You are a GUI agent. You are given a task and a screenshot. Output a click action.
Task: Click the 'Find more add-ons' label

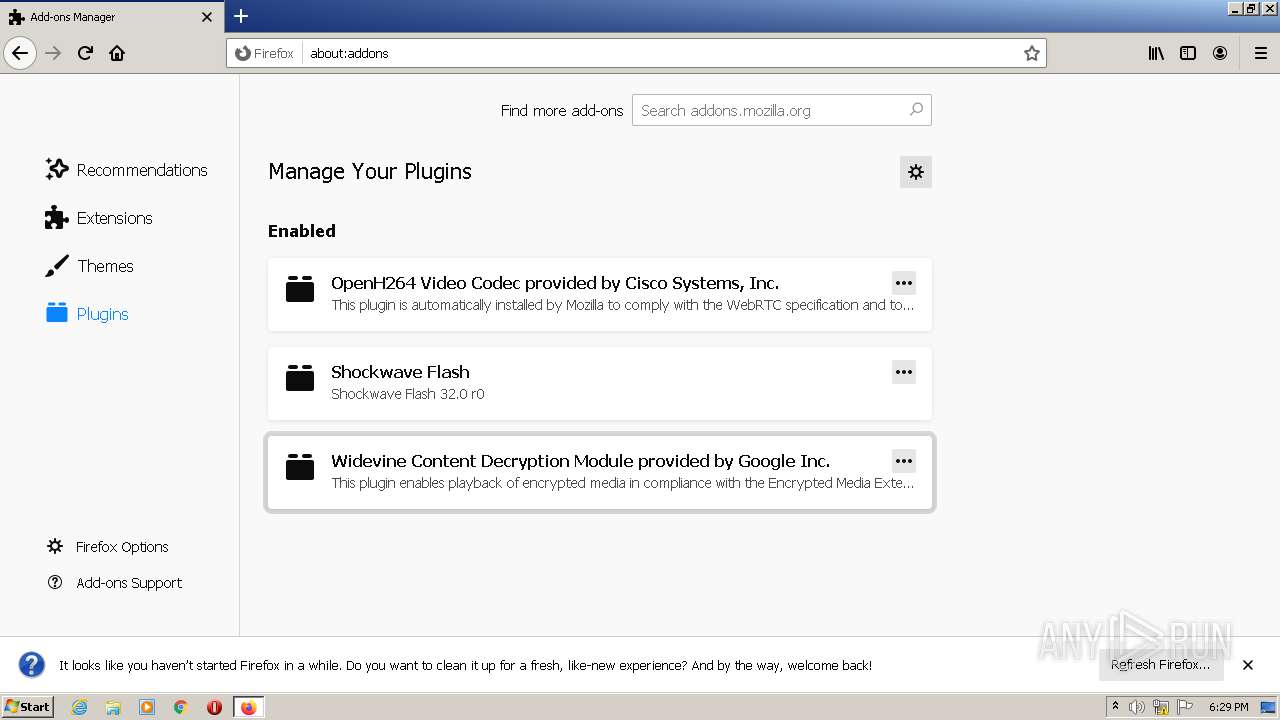(562, 110)
